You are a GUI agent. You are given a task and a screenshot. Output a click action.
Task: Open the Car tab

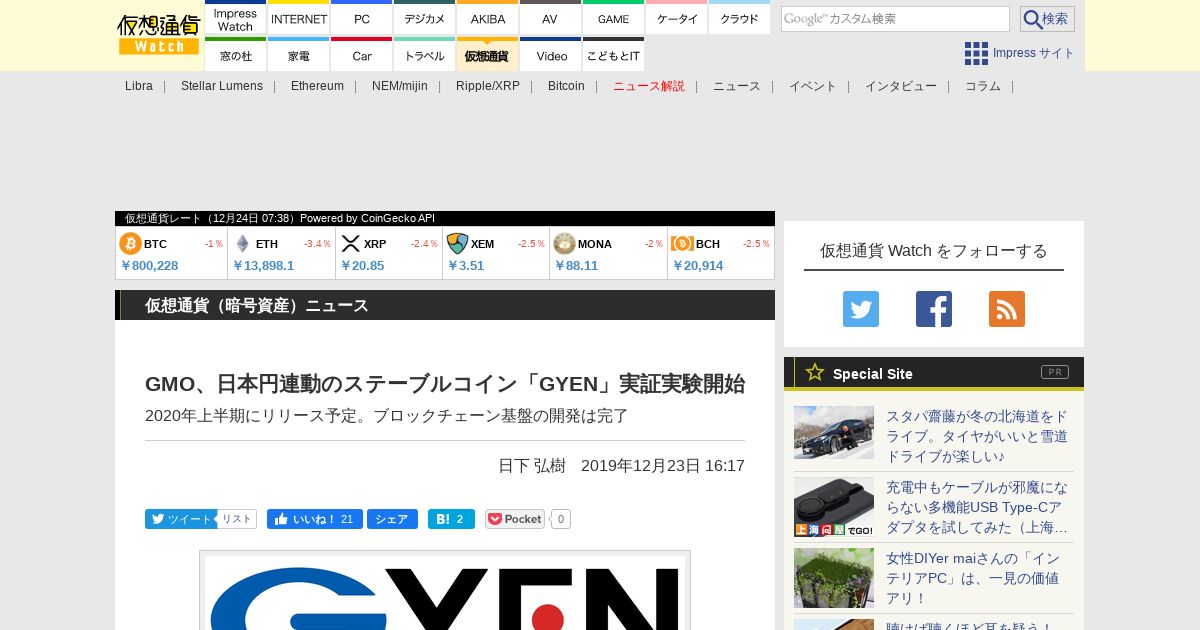[362, 56]
